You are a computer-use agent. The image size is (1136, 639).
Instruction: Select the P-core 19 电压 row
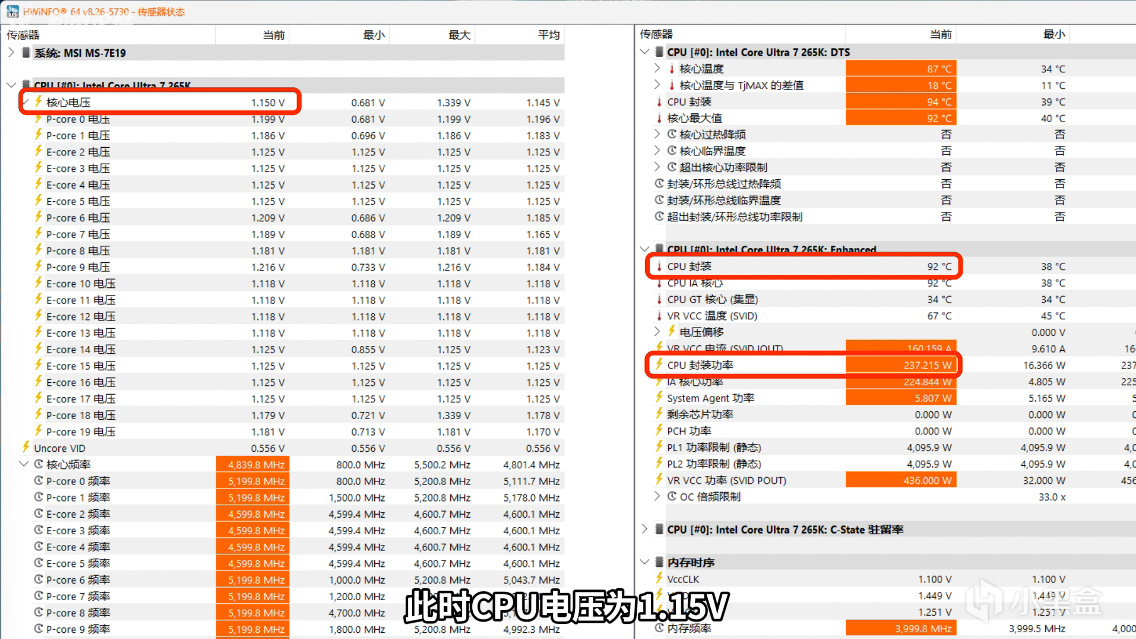tap(285, 432)
